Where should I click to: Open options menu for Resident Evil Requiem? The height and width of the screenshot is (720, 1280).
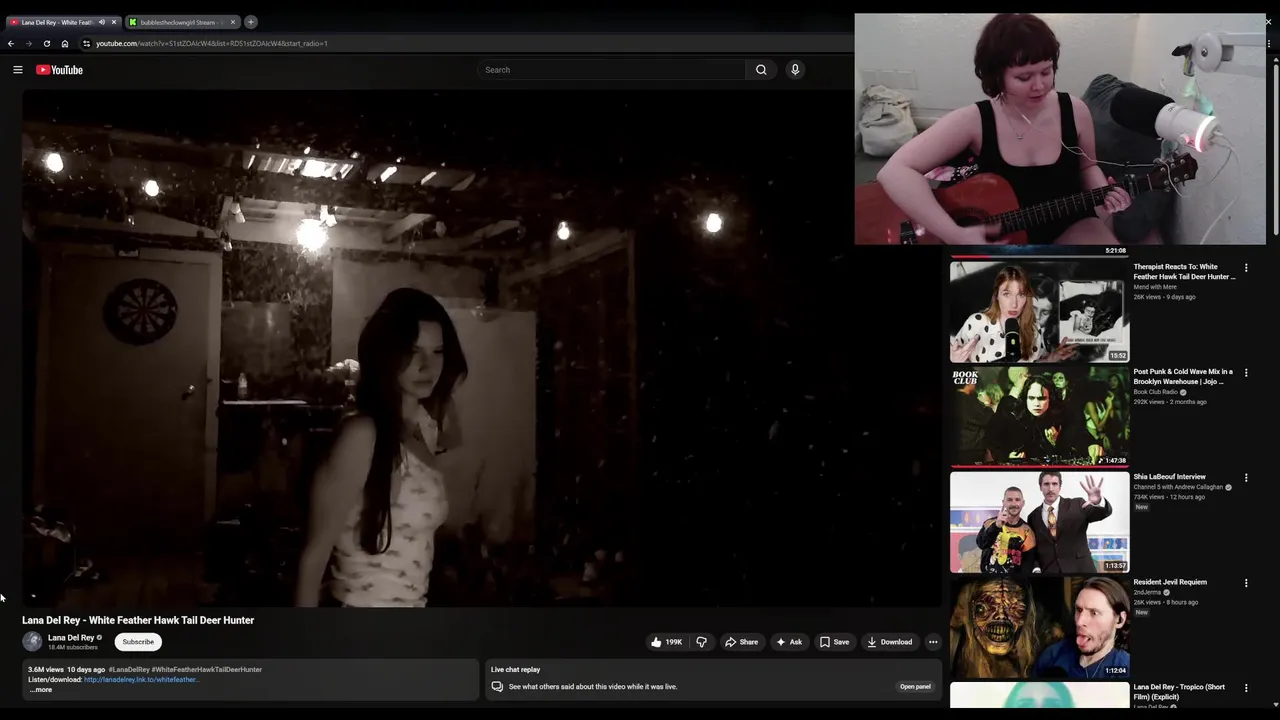pos(1246,583)
